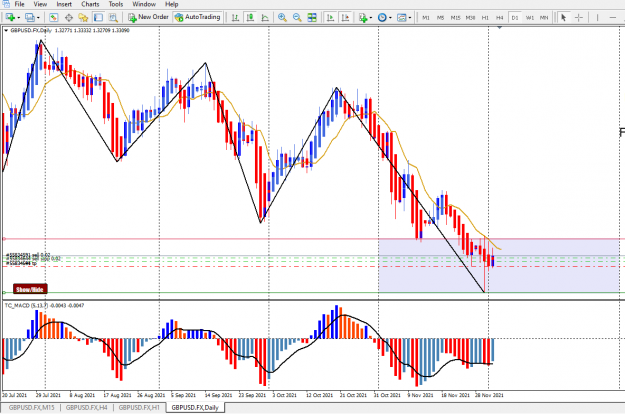
Task: Select the H4 timeframe
Action: coord(500,18)
